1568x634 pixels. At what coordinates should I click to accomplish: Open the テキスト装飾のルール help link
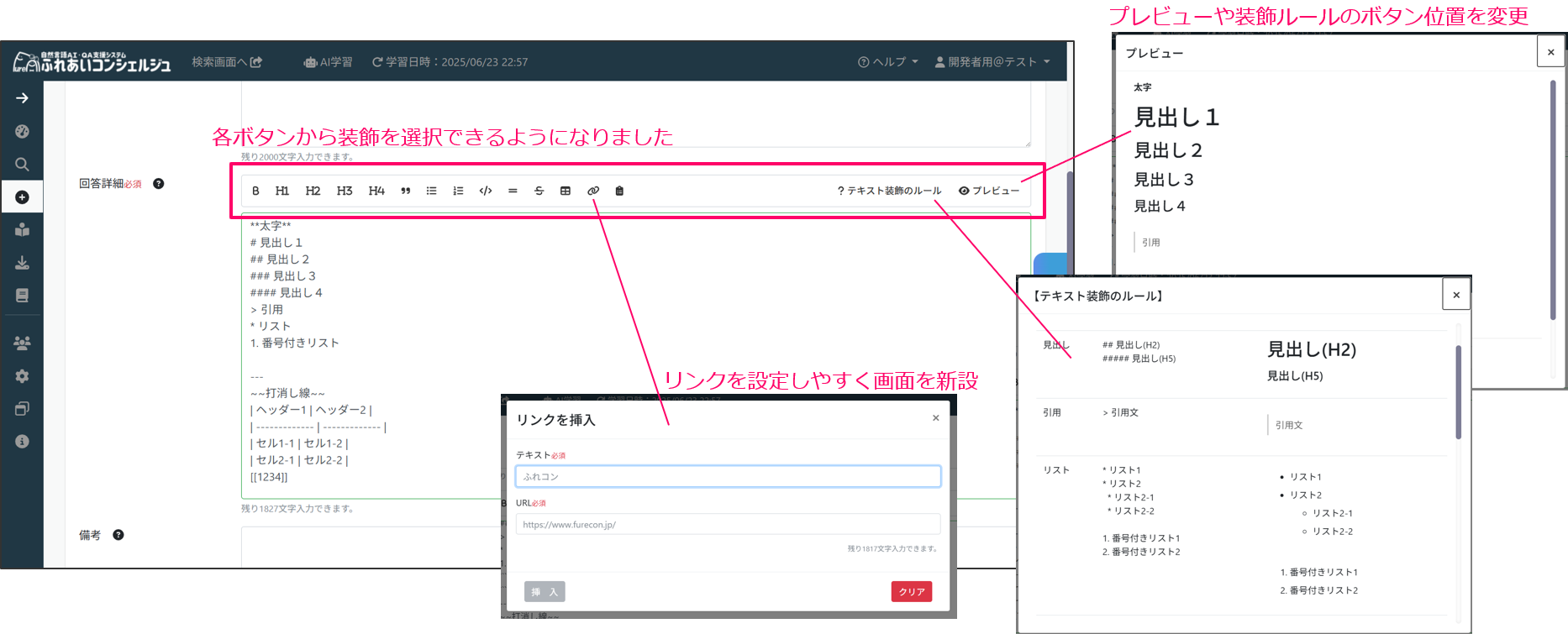point(889,191)
